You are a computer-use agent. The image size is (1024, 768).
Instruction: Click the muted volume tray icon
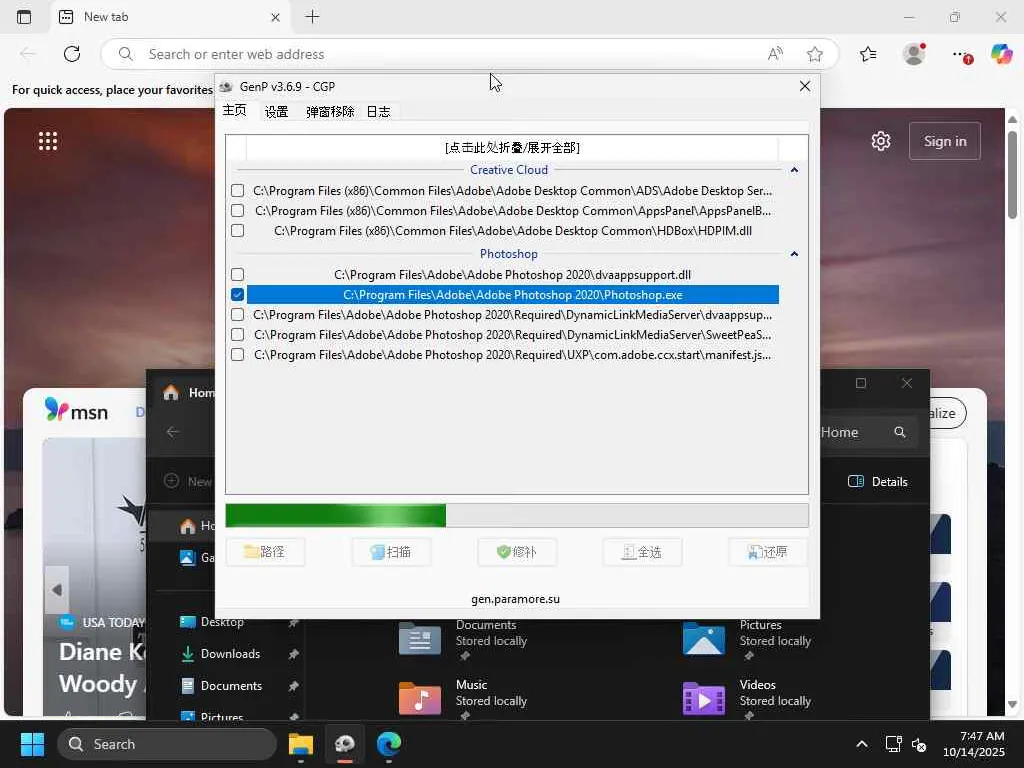click(x=919, y=744)
